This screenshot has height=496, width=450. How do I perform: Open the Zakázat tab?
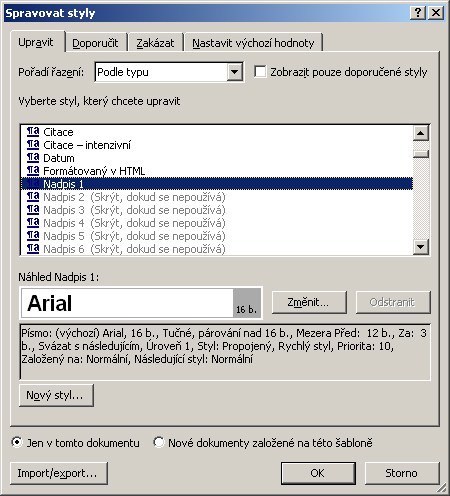click(155, 43)
